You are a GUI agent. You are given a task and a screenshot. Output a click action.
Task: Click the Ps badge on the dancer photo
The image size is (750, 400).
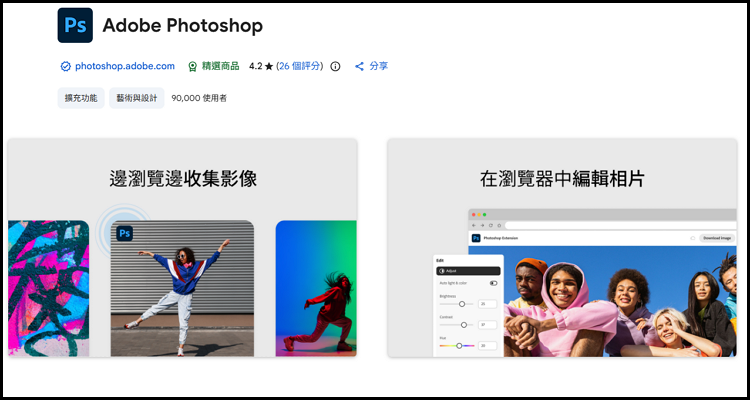coord(125,233)
